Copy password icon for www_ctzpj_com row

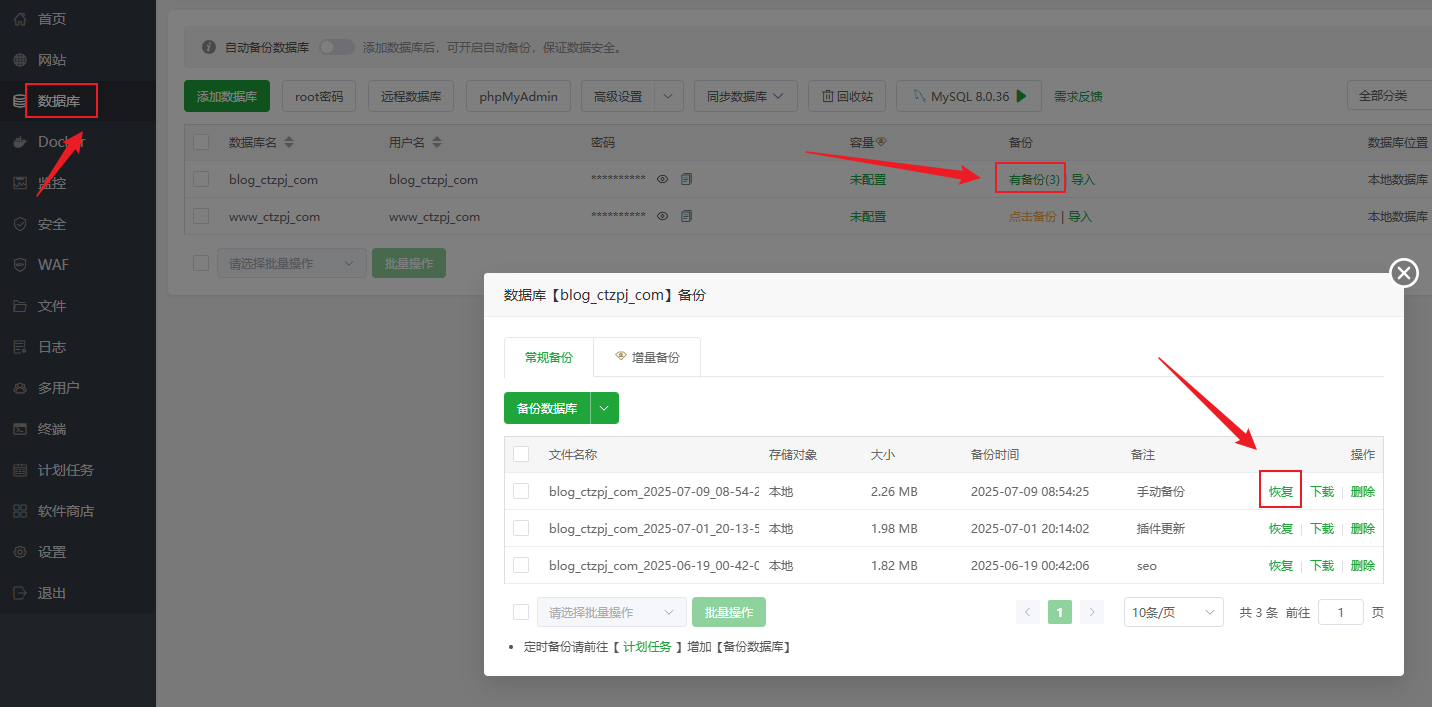click(686, 216)
